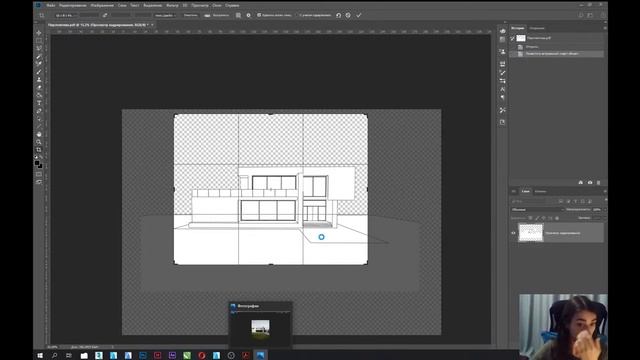This screenshot has height=360, width=640.
Task: Switch to the Операции tab
Action: pyautogui.click(x=537, y=28)
